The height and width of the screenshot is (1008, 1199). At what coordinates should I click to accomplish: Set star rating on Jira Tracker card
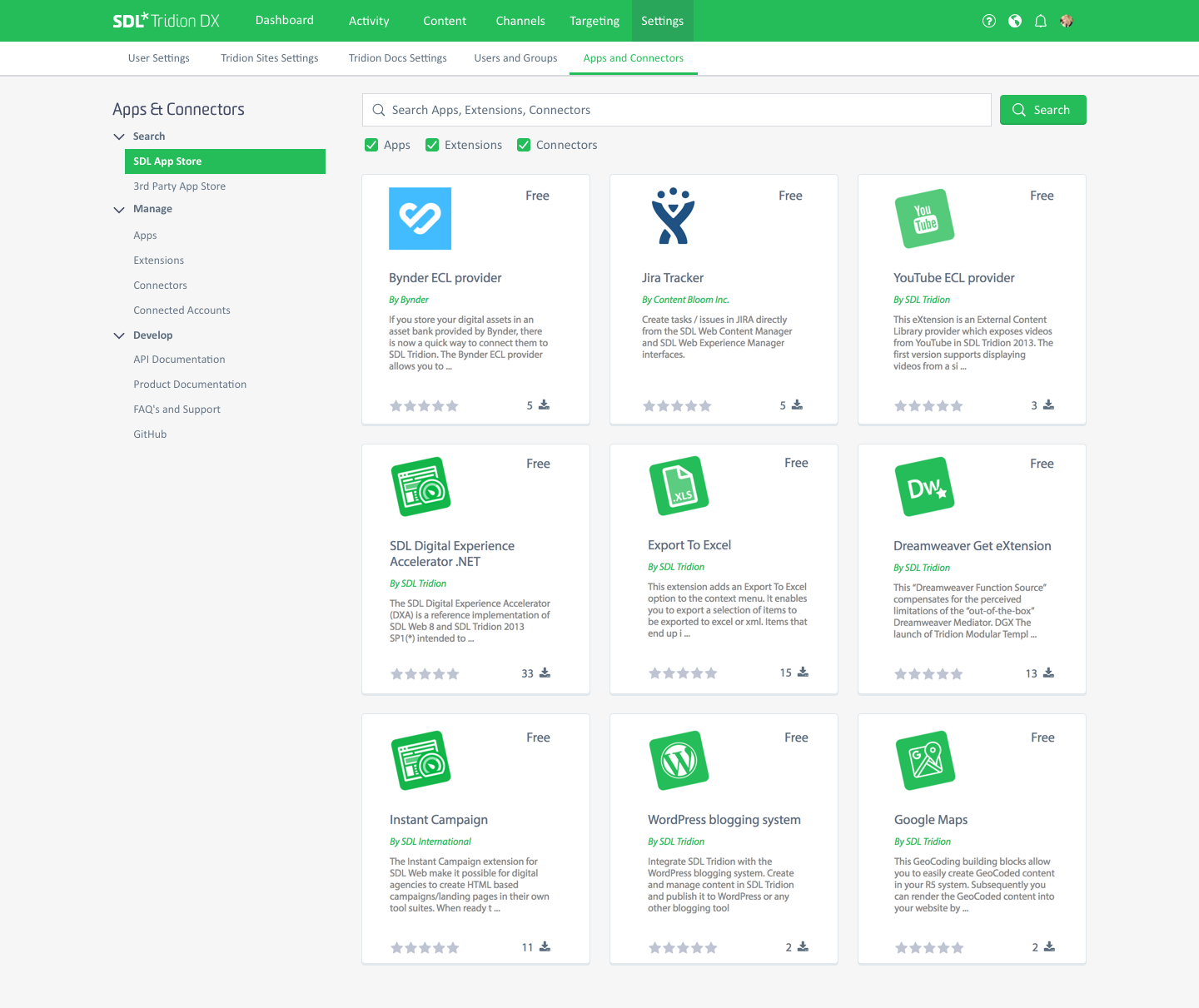(677, 406)
